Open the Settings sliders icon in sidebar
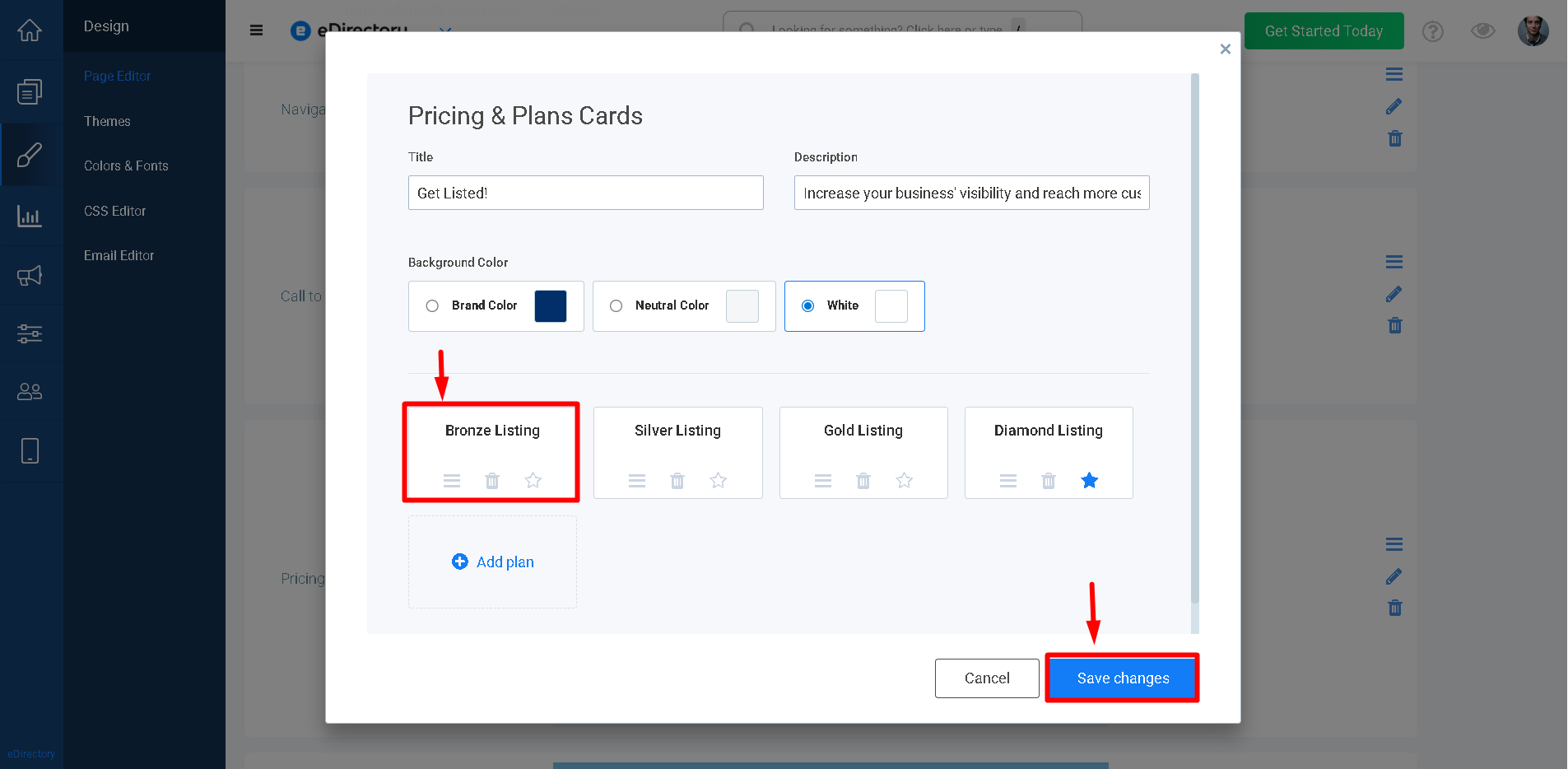Screen dimensions: 1568x769 click(x=30, y=333)
